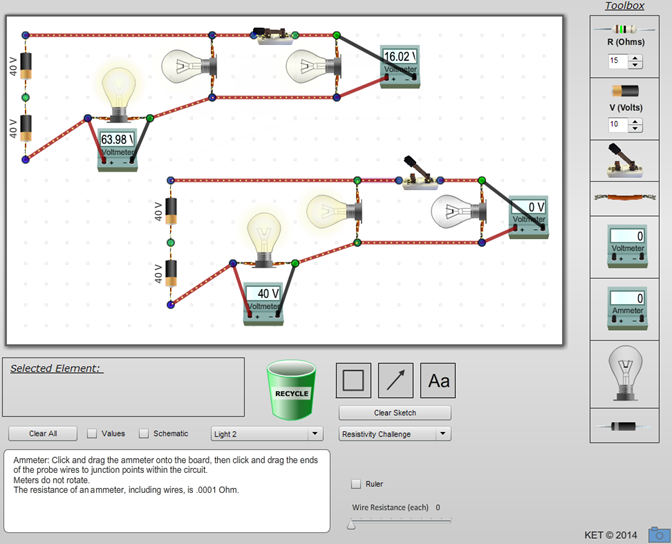Select the wire component in the Toolbox
The width and height of the screenshot is (672, 544).
coord(624,198)
